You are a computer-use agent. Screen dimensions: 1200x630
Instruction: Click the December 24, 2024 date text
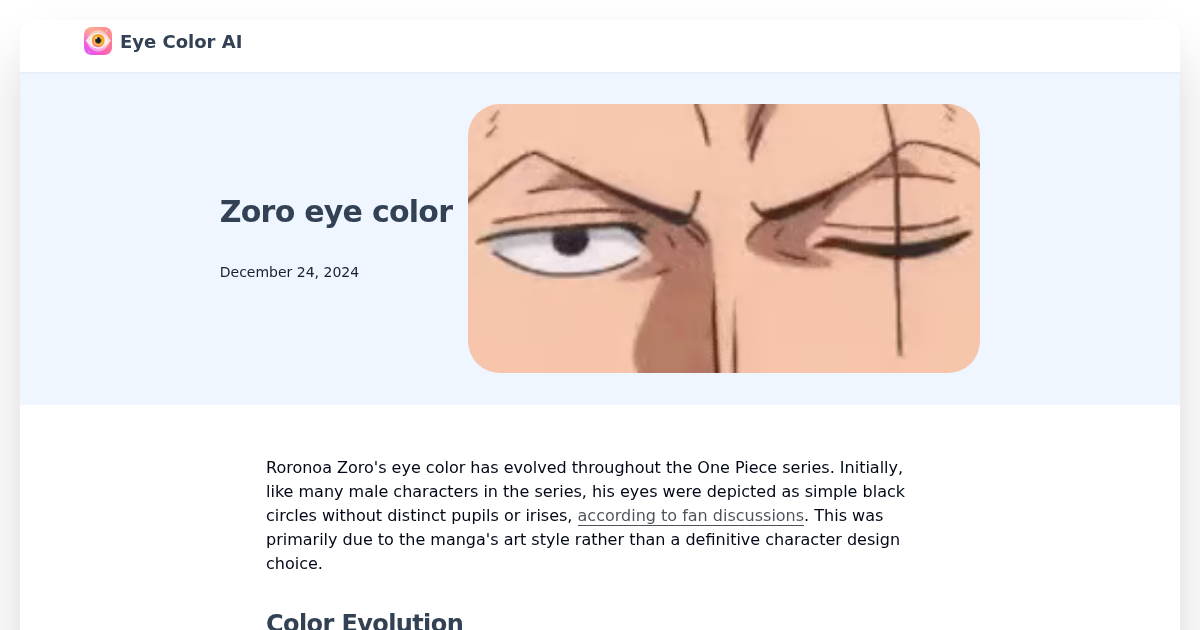coord(289,271)
